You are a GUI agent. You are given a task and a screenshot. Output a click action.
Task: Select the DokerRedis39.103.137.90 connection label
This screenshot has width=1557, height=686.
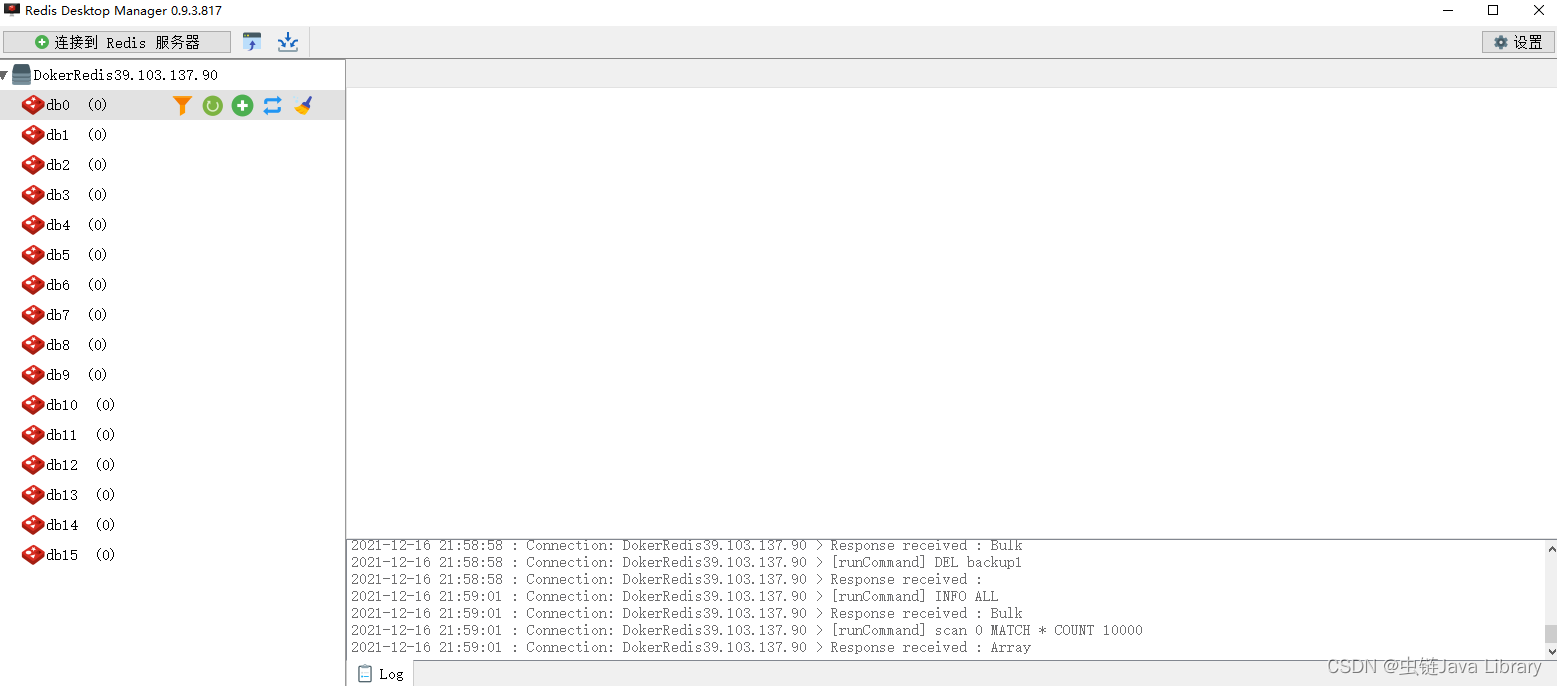click(125, 75)
